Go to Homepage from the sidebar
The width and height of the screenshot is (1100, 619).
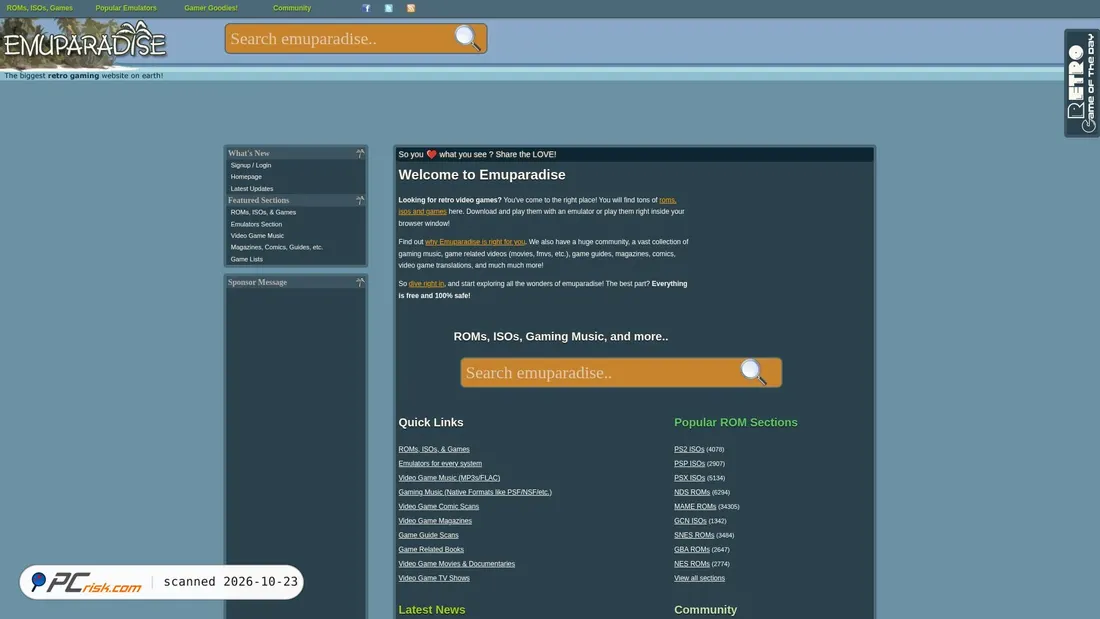(246, 177)
